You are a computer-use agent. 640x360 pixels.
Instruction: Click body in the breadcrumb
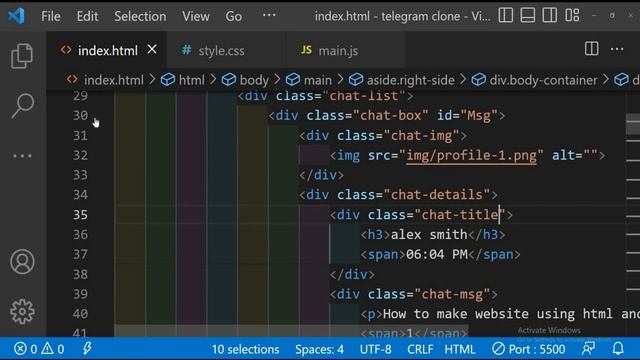[x=245, y=80]
